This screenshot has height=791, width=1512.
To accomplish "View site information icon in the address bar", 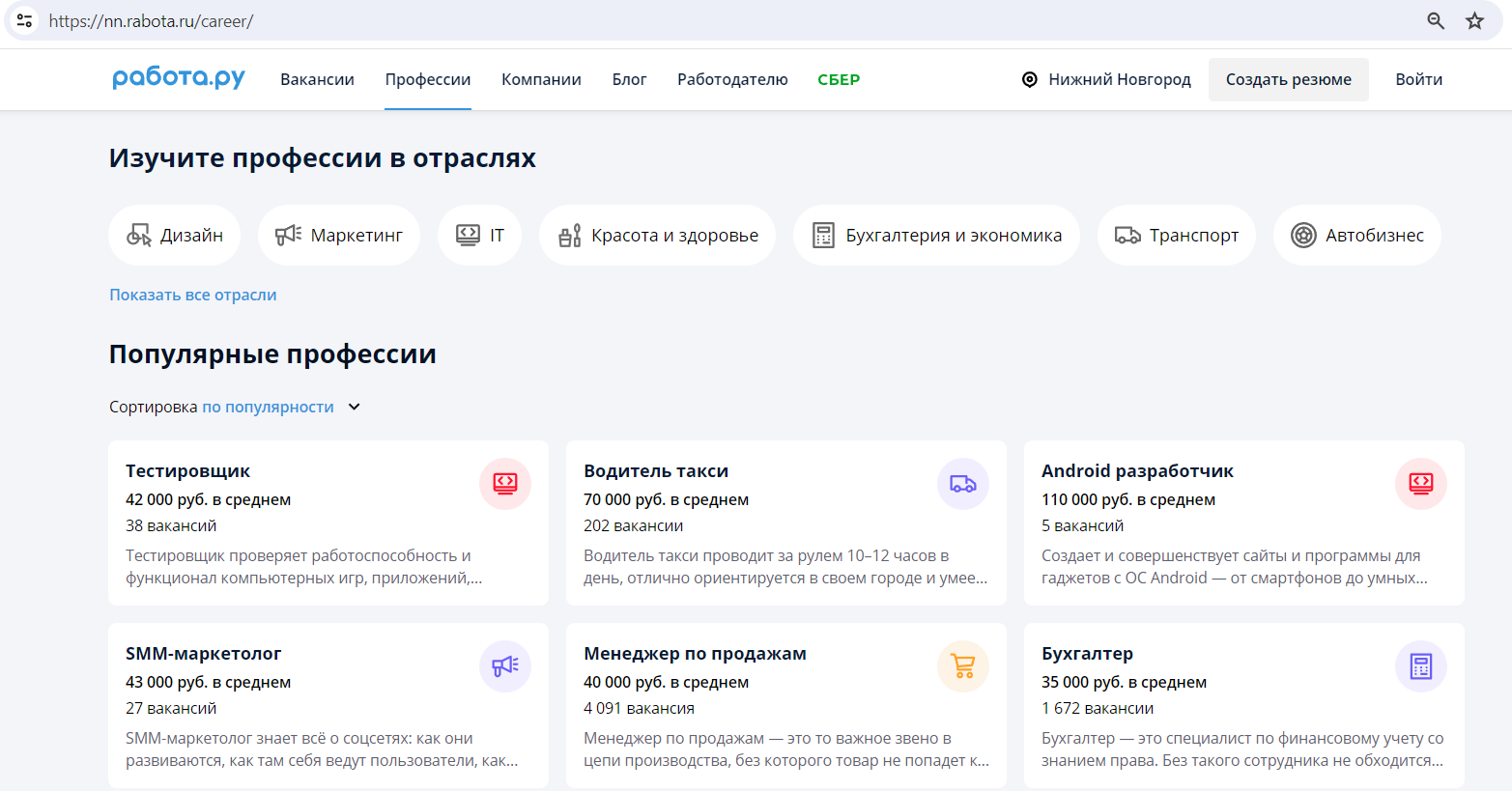I will pos(25,20).
